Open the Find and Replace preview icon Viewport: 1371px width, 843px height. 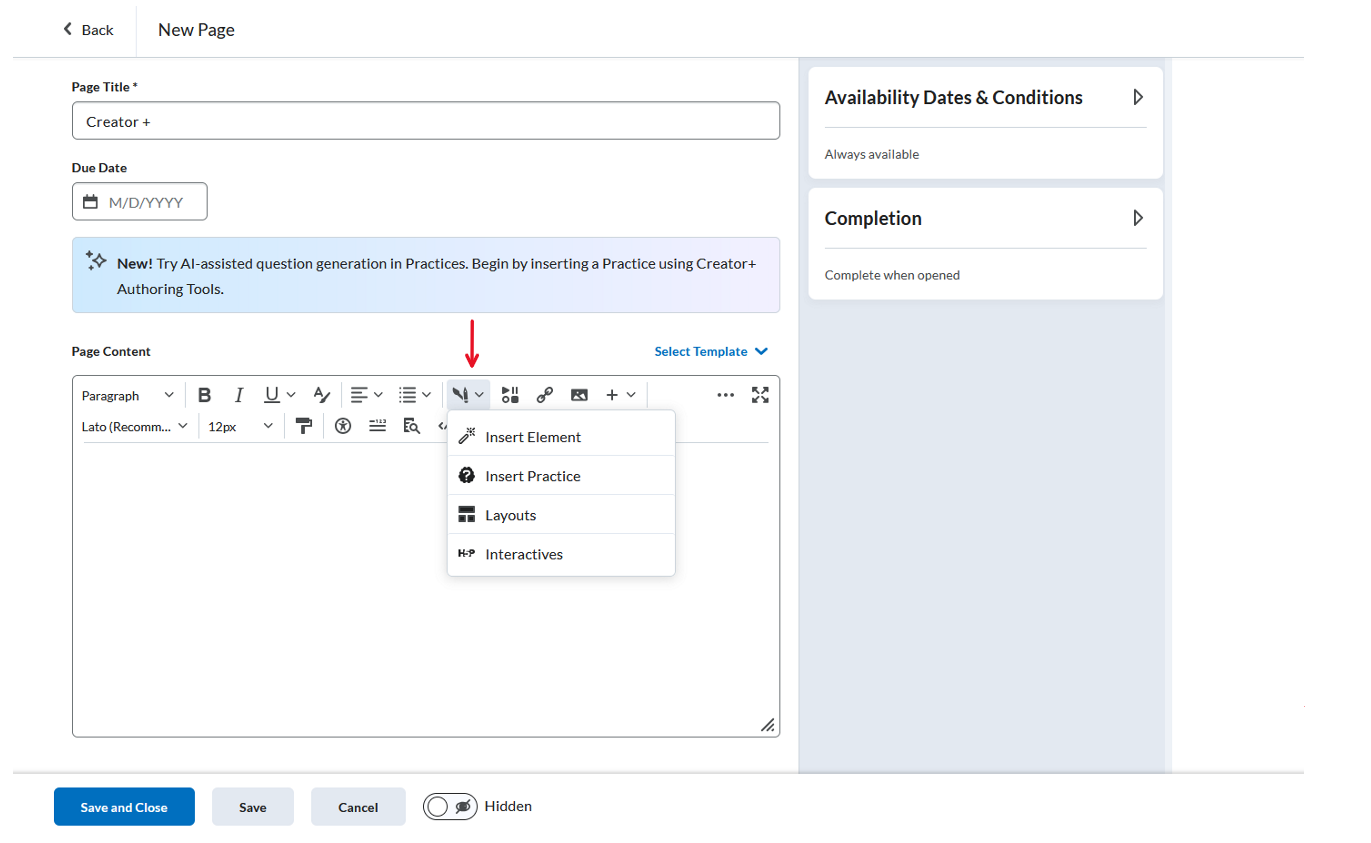coord(411,426)
